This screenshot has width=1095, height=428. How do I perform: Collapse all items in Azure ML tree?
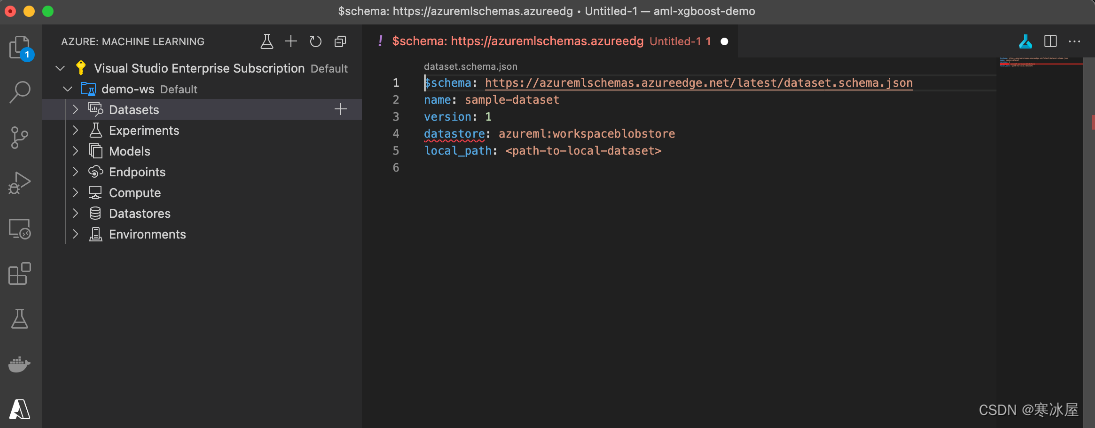coord(340,41)
